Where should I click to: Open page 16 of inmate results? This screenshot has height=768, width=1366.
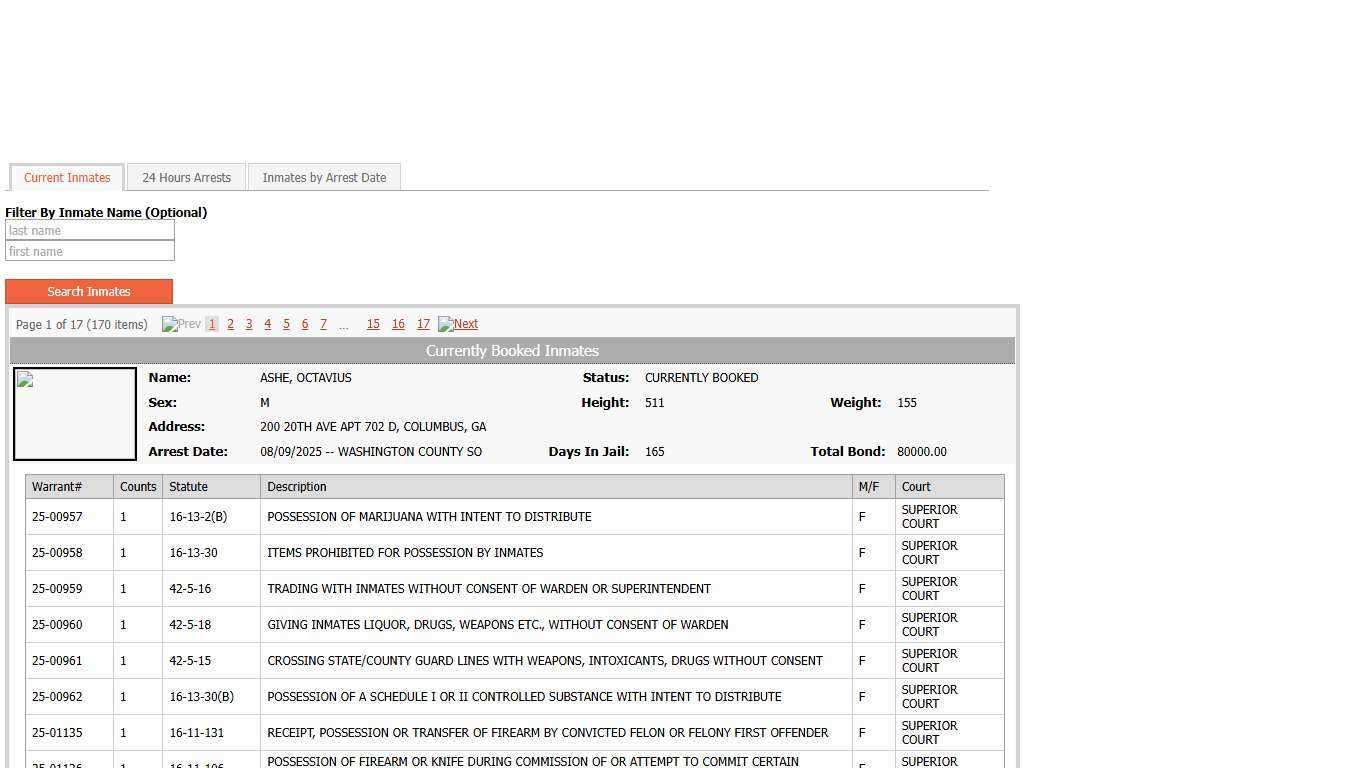click(398, 324)
